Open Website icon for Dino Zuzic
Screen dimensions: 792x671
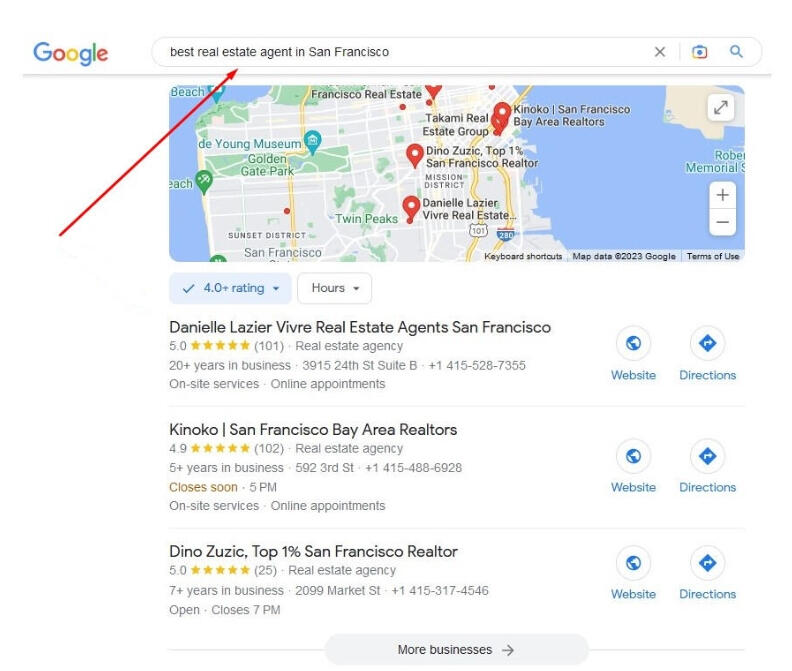point(633,562)
